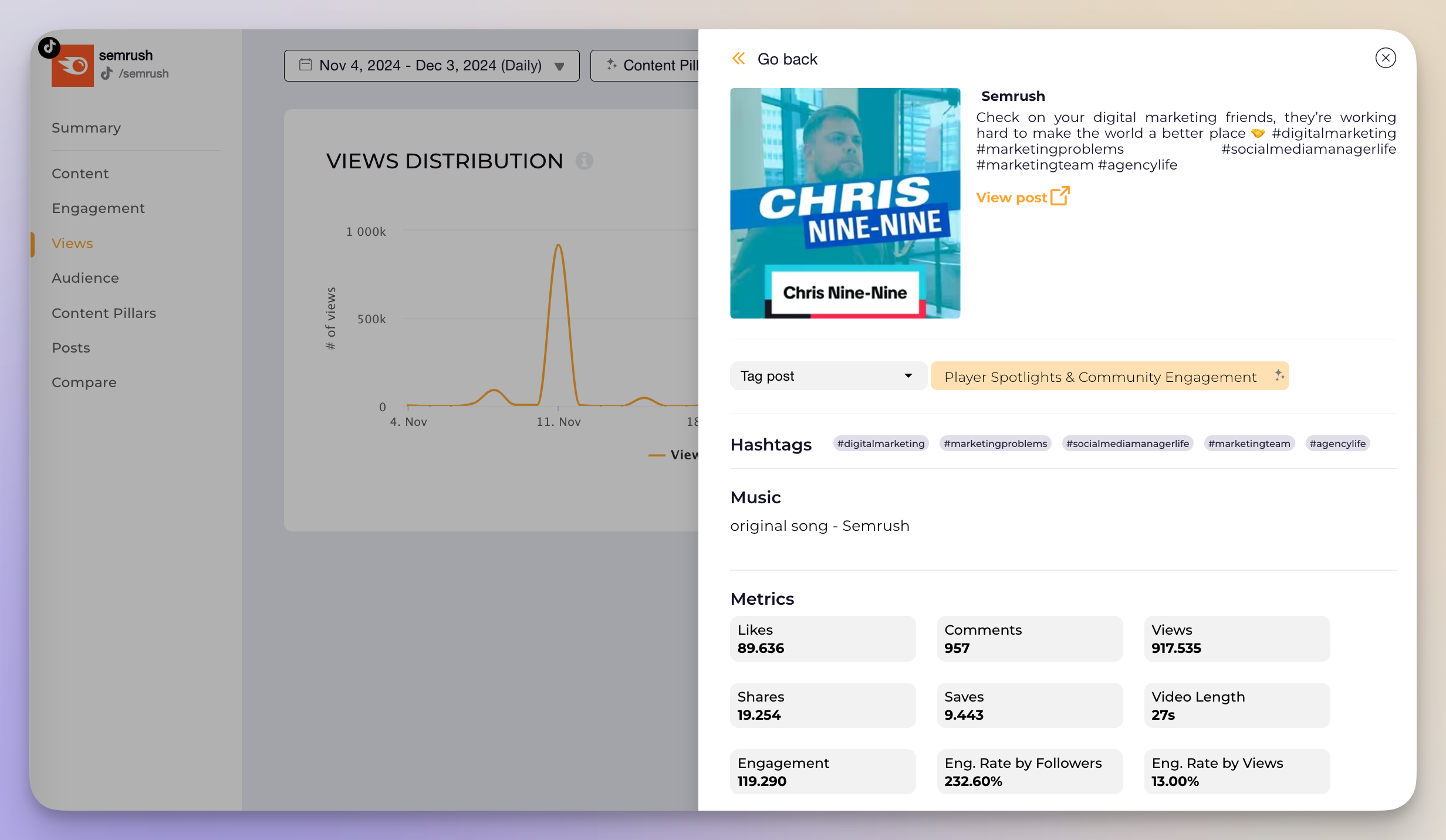Click the /semrush TikTok handle
This screenshot has height=840, width=1446.
click(x=143, y=73)
